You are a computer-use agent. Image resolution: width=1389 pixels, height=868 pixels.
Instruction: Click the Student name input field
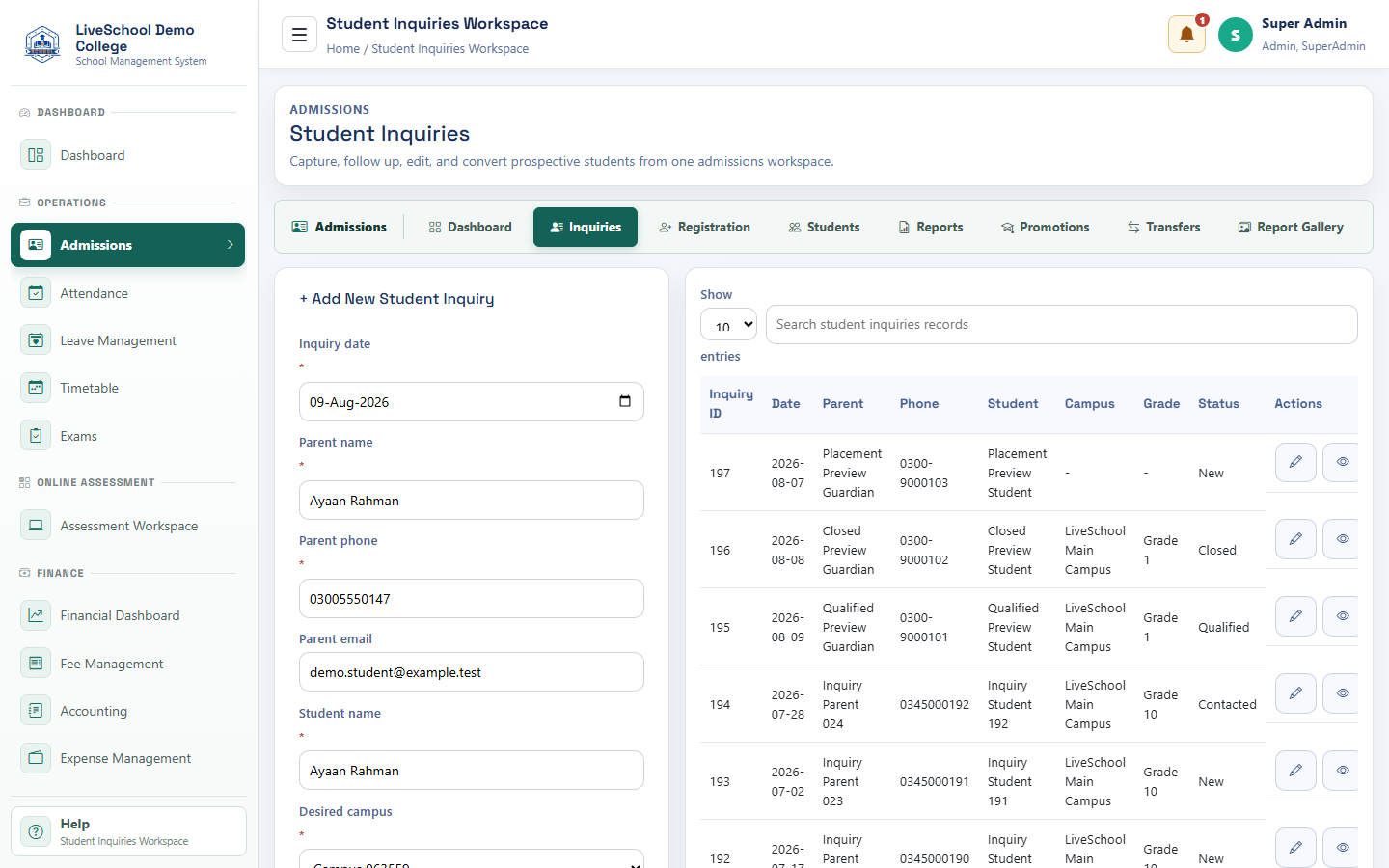point(472,770)
